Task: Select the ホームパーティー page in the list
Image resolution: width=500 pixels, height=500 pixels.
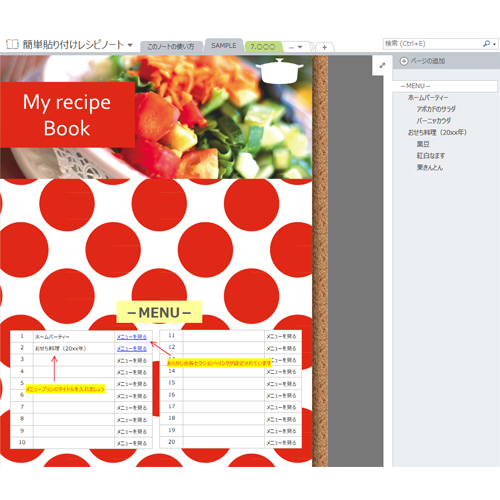Action: pyautogui.click(x=428, y=98)
